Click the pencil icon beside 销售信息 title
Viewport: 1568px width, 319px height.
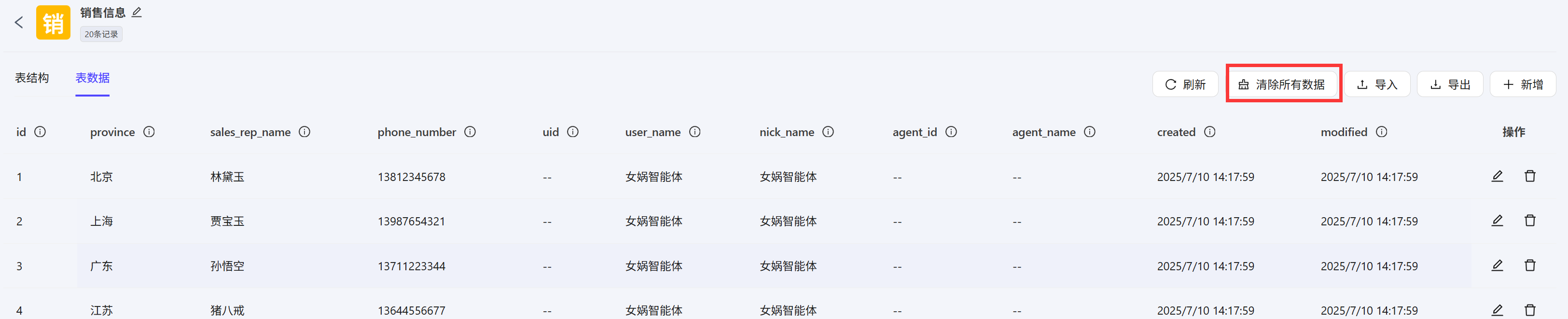(137, 12)
